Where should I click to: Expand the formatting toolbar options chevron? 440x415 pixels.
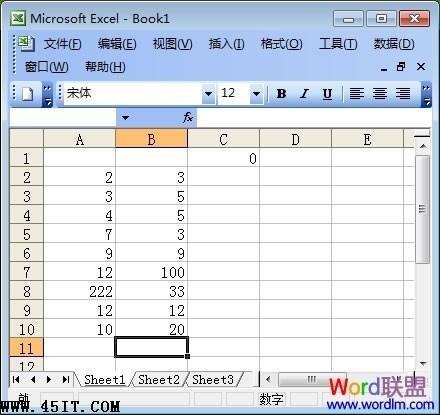click(426, 95)
